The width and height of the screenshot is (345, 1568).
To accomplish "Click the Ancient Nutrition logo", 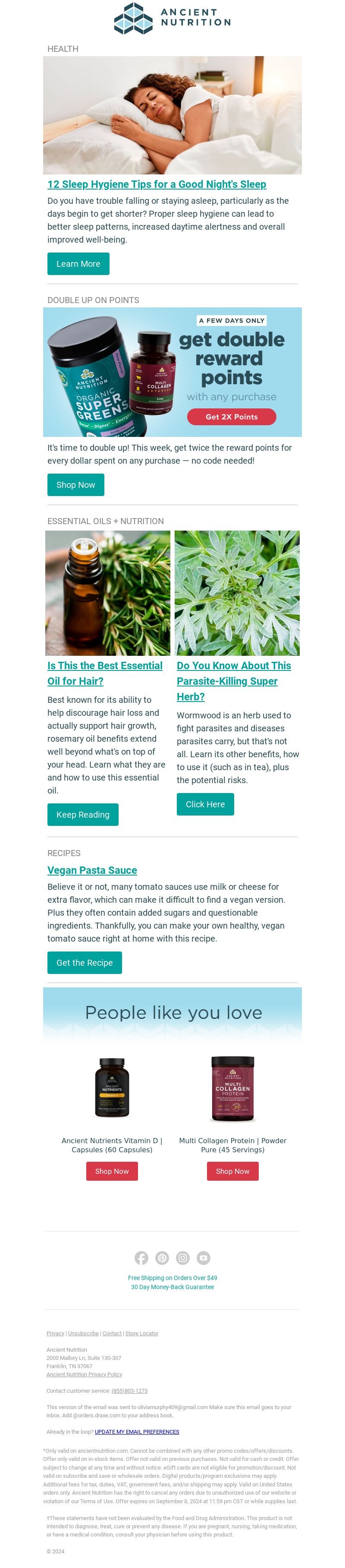I will click(172, 18).
